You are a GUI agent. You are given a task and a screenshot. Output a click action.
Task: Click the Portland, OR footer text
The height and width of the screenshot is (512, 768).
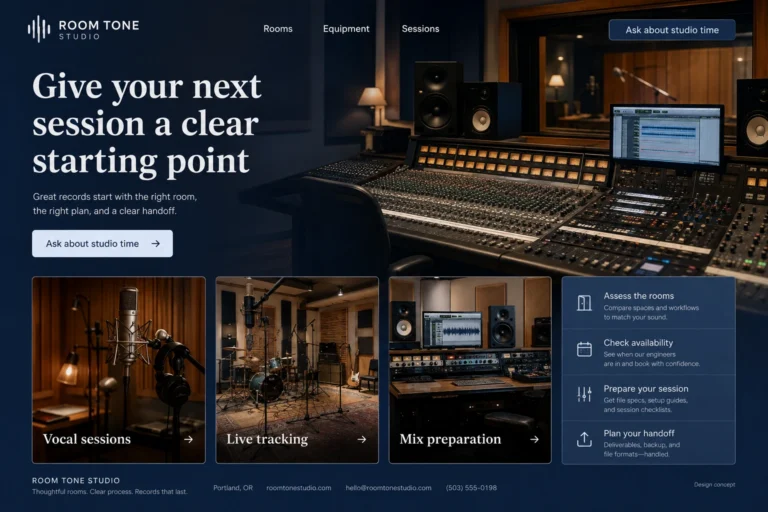pos(233,488)
